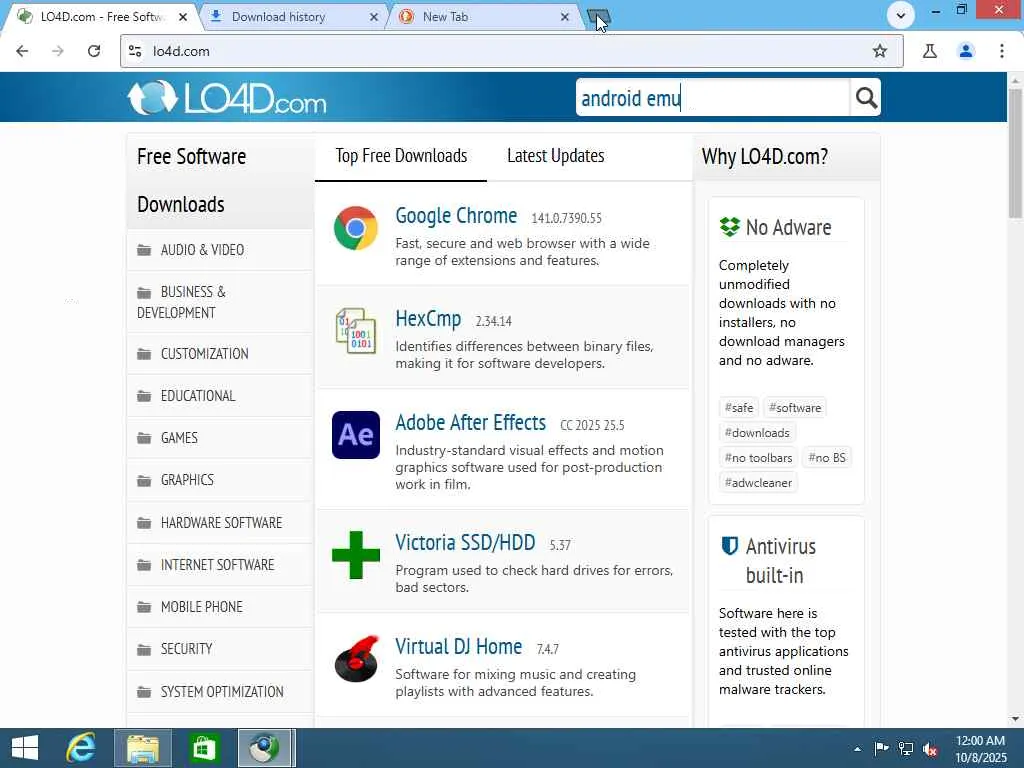Open the System Optimization category

click(x=220, y=692)
